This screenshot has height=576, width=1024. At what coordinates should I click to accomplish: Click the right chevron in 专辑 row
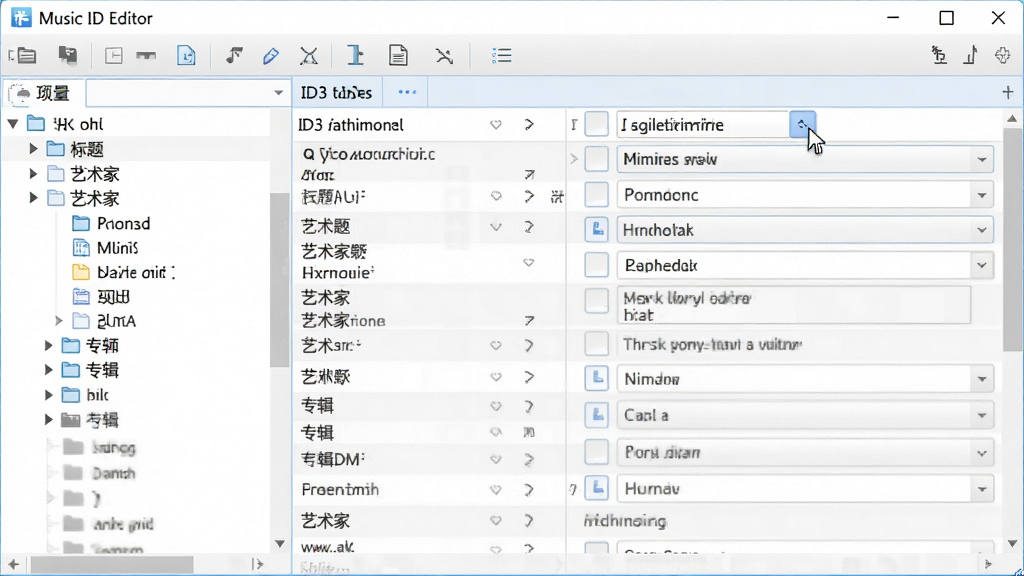pyautogui.click(x=529, y=406)
